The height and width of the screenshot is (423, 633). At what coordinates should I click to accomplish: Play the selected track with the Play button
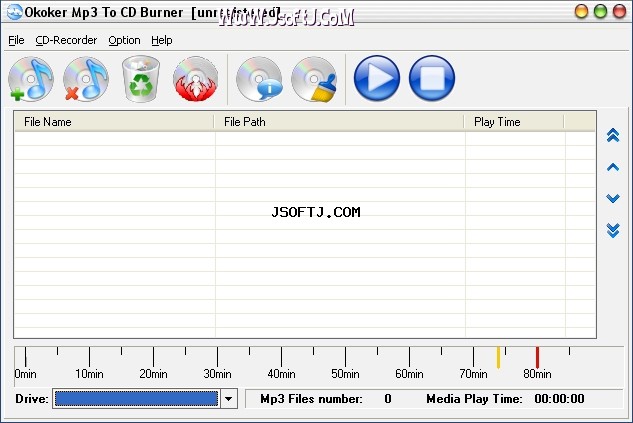coord(377,78)
